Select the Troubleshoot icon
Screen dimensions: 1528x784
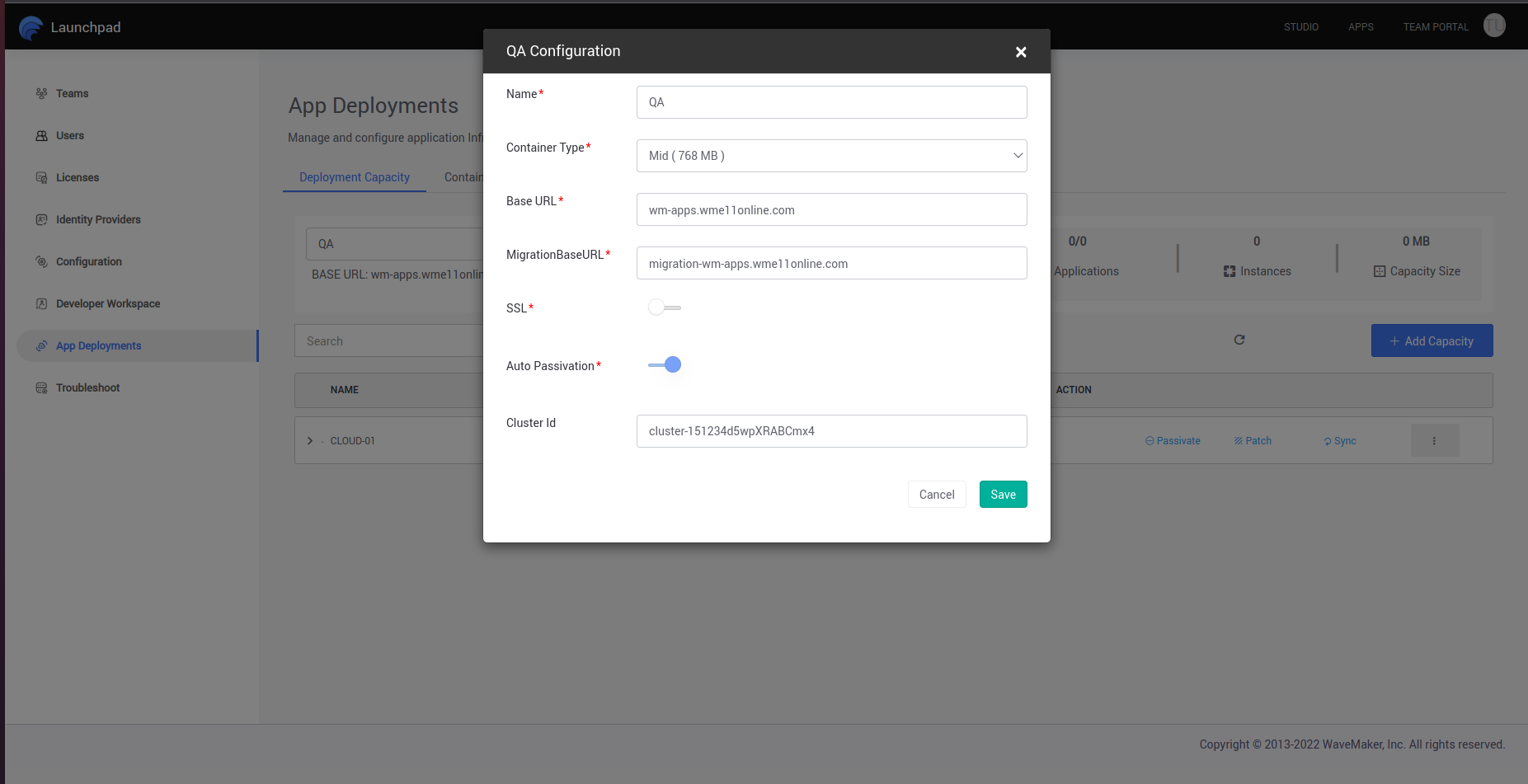click(x=41, y=387)
